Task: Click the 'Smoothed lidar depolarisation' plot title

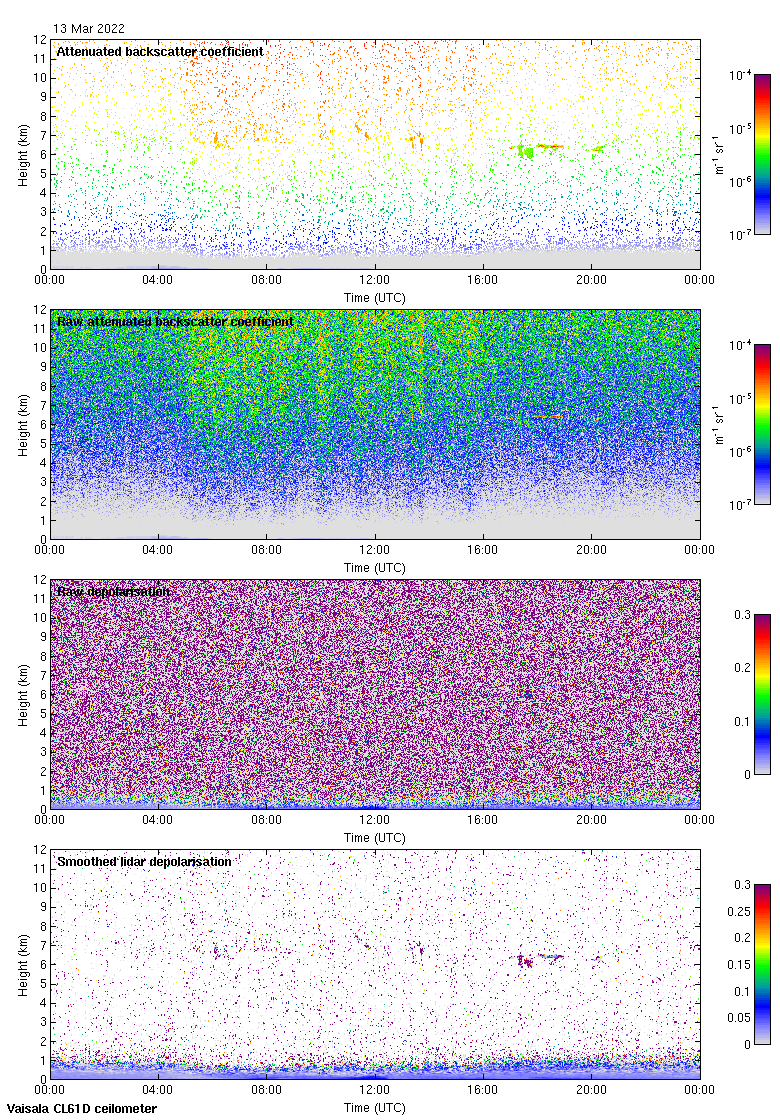Action: [x=144, y=861]
